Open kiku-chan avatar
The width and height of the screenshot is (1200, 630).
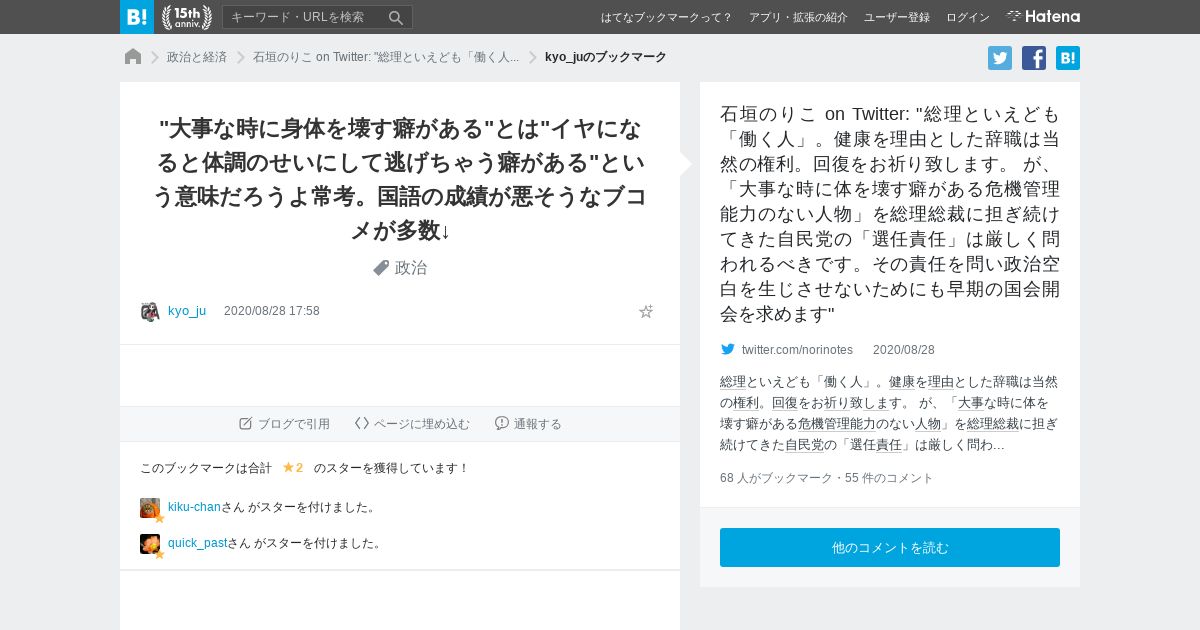coord(150,508)
